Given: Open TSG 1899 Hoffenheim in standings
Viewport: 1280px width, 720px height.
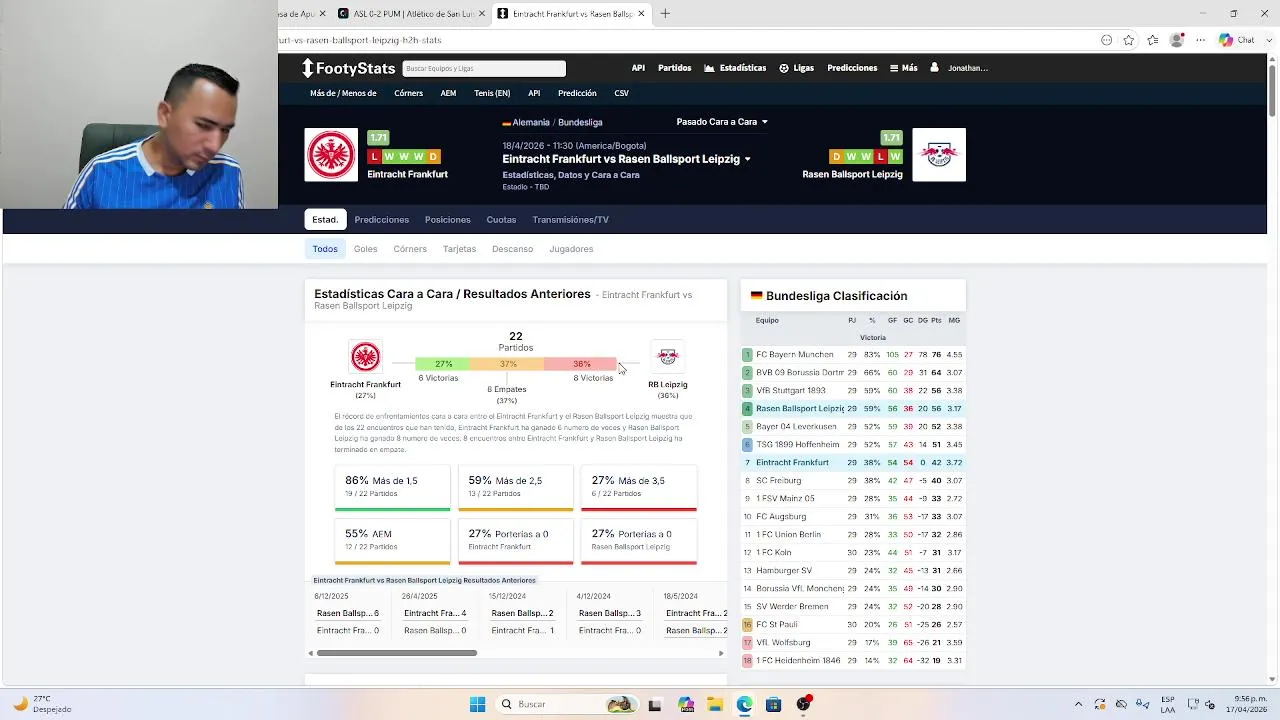Looking at the screenshot, I should tap(797, 445).
